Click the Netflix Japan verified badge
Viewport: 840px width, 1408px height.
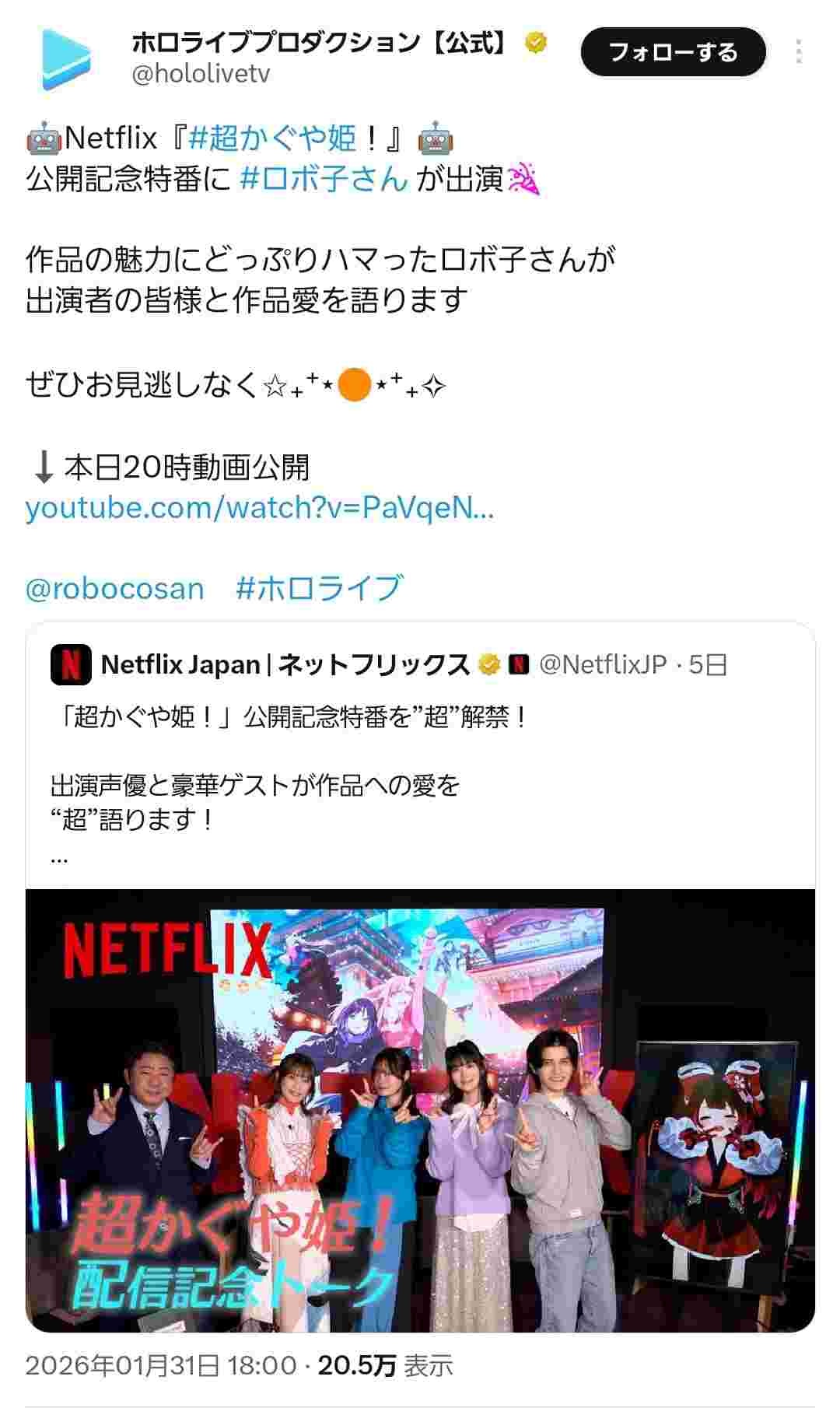488,664
